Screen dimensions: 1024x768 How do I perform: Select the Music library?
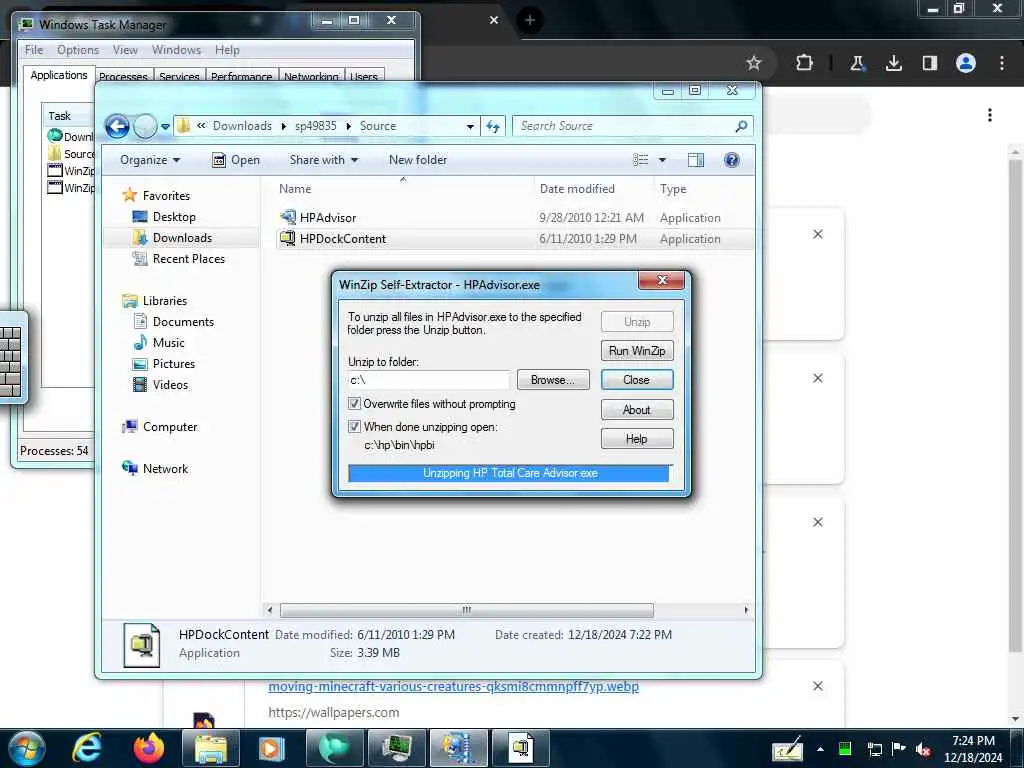168,342
